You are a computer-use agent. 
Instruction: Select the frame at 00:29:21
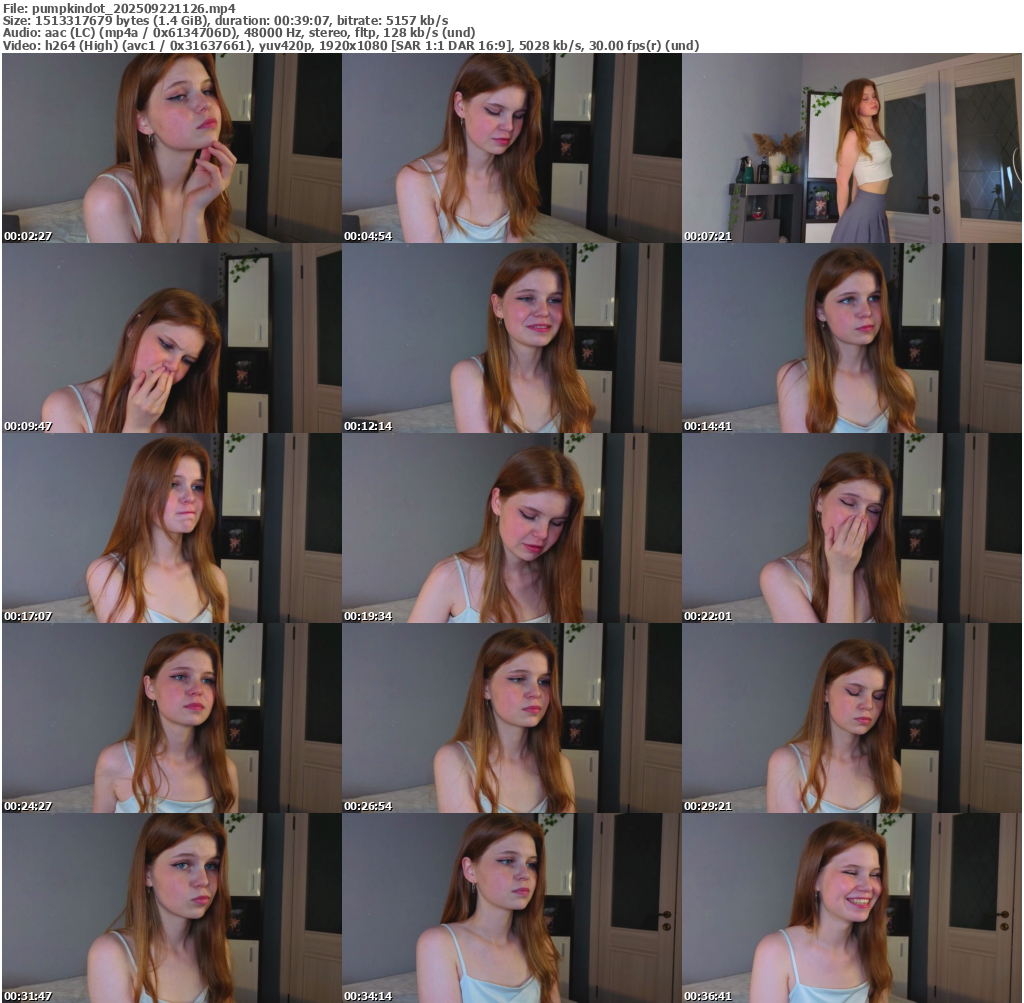coord(851,718)
